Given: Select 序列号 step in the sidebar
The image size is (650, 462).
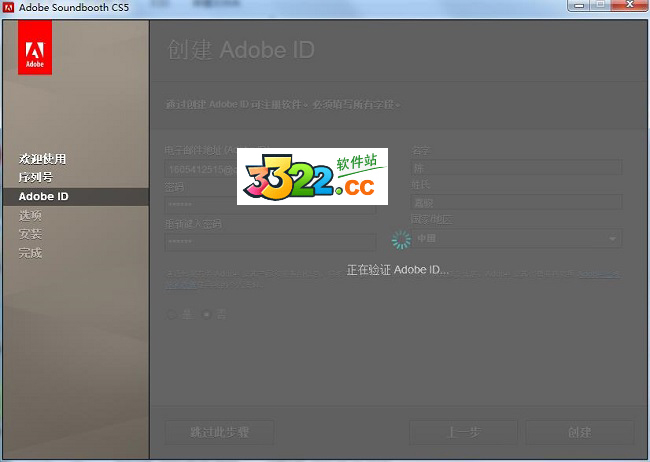Looking at the screenshot, I should (x=36, y=178).
